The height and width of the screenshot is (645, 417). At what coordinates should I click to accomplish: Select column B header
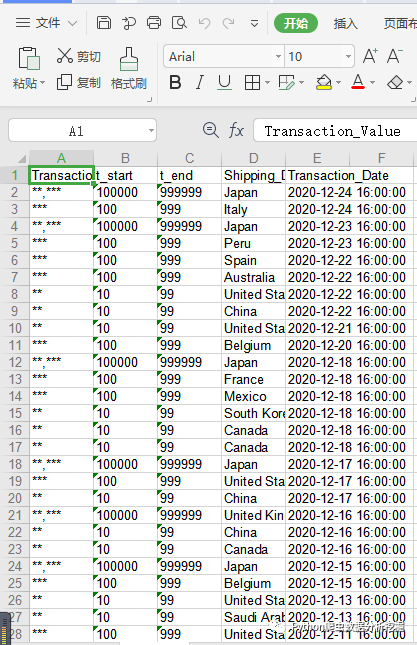(x=125, y=158)
